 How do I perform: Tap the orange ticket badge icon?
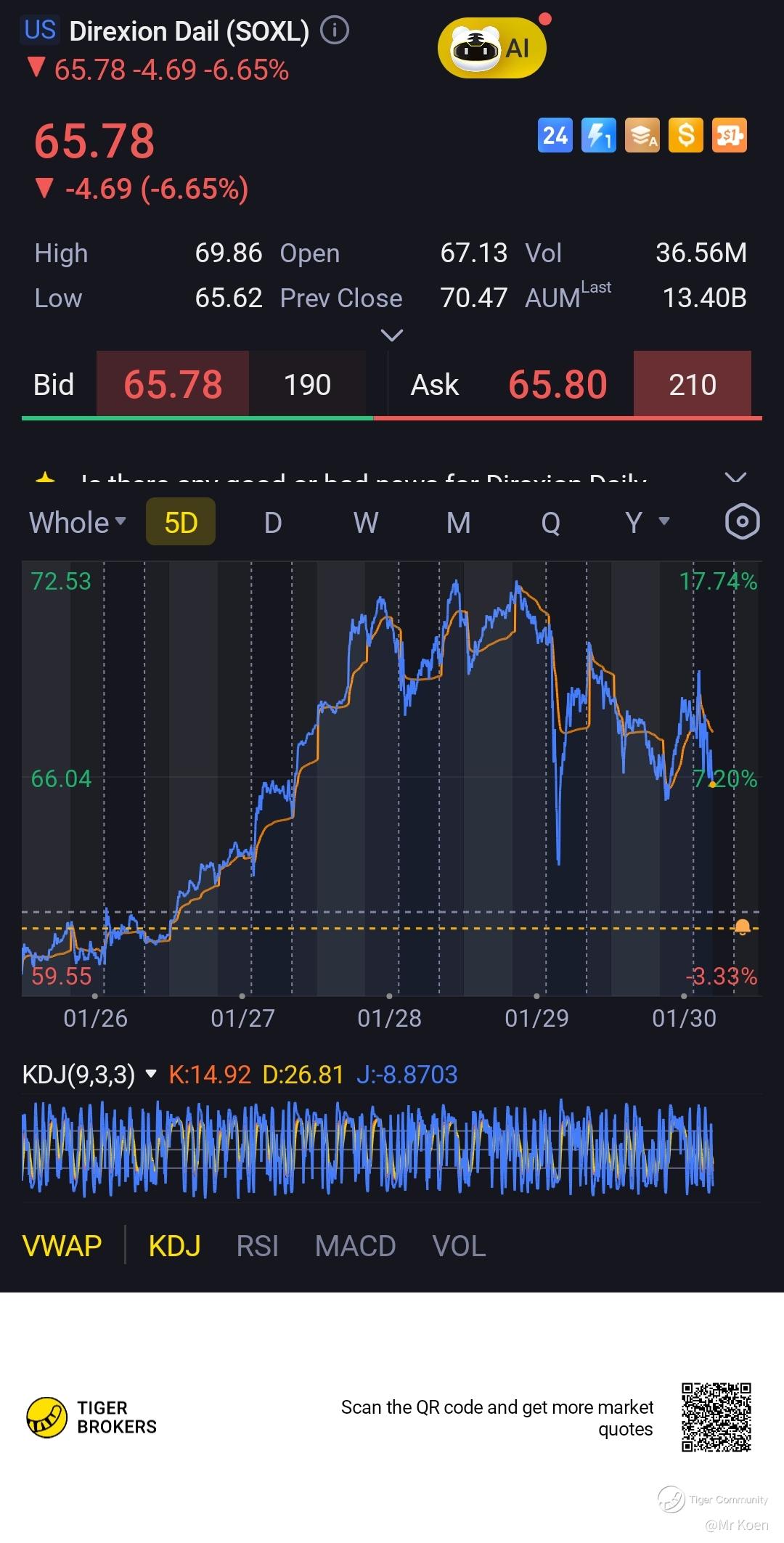click(730, 135)
